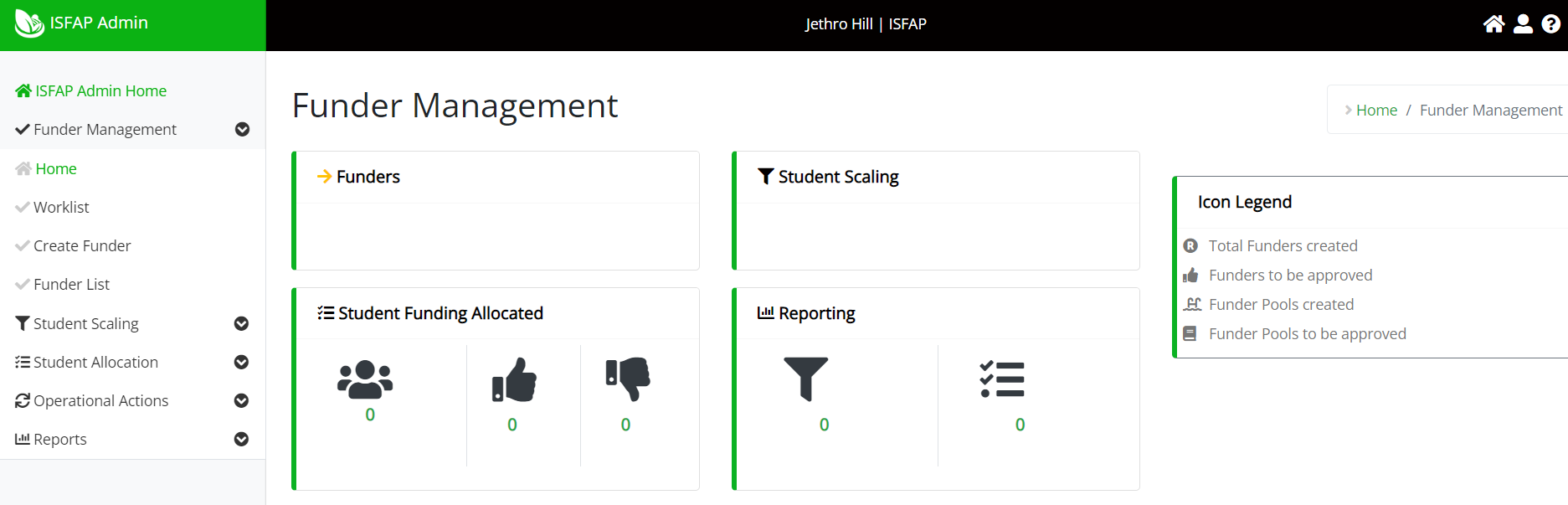
Task: Click the pool icon for Funder Pools created
Action: tap(1192, 305)
